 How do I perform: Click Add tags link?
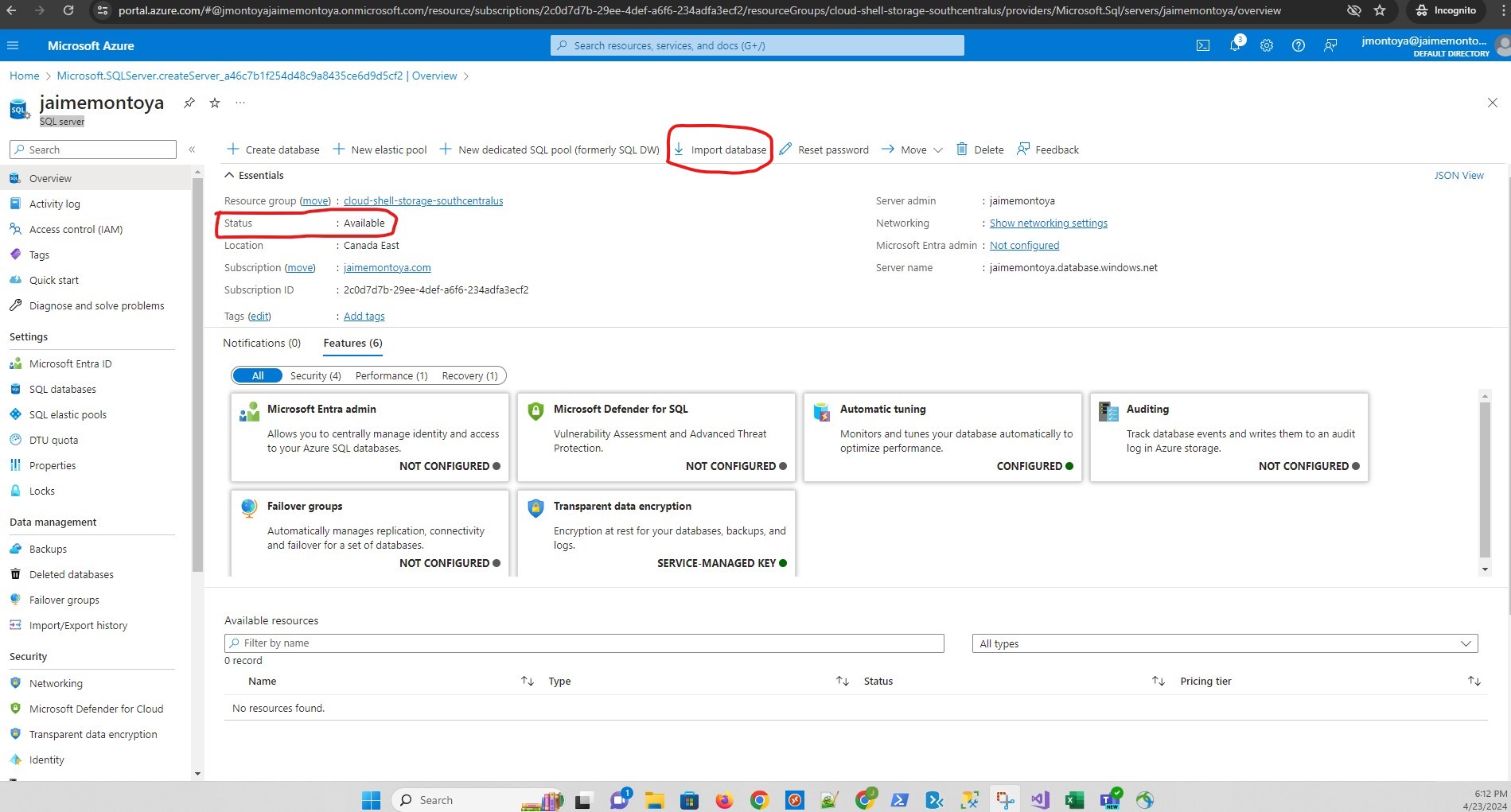pos(364,316)
